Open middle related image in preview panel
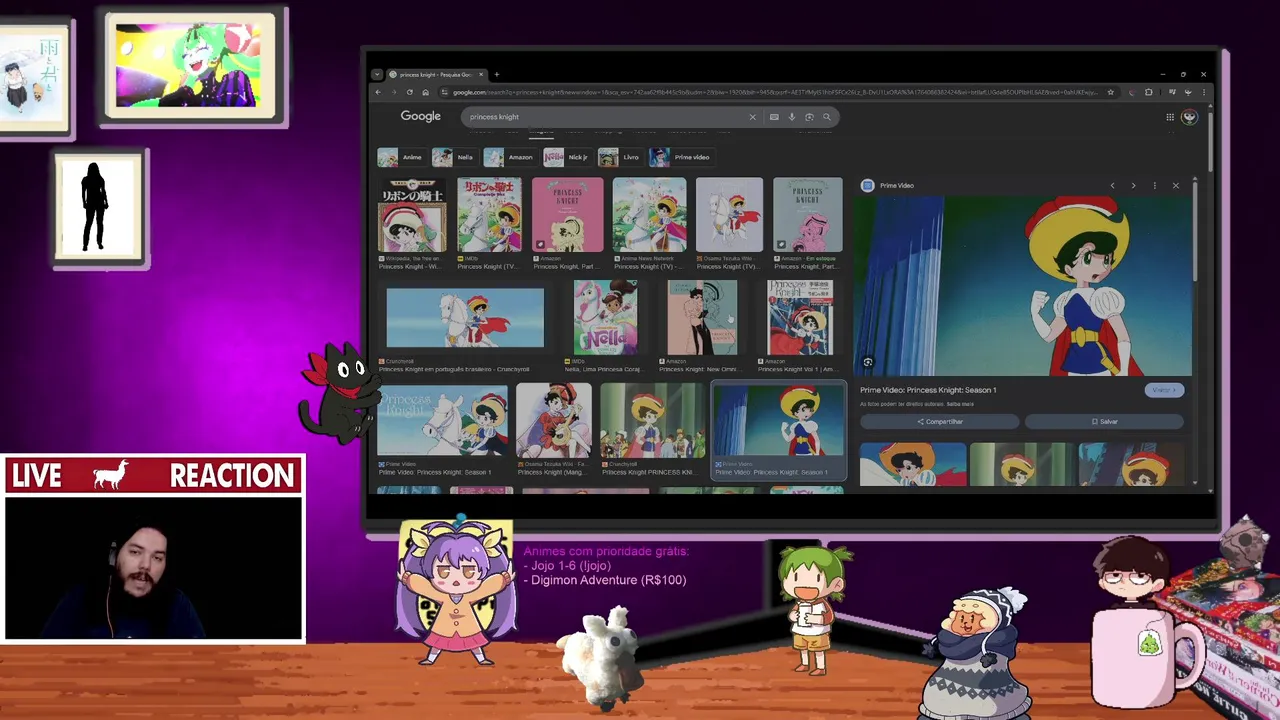Viewport: 1280px width, 720px height. point(1021,464)
